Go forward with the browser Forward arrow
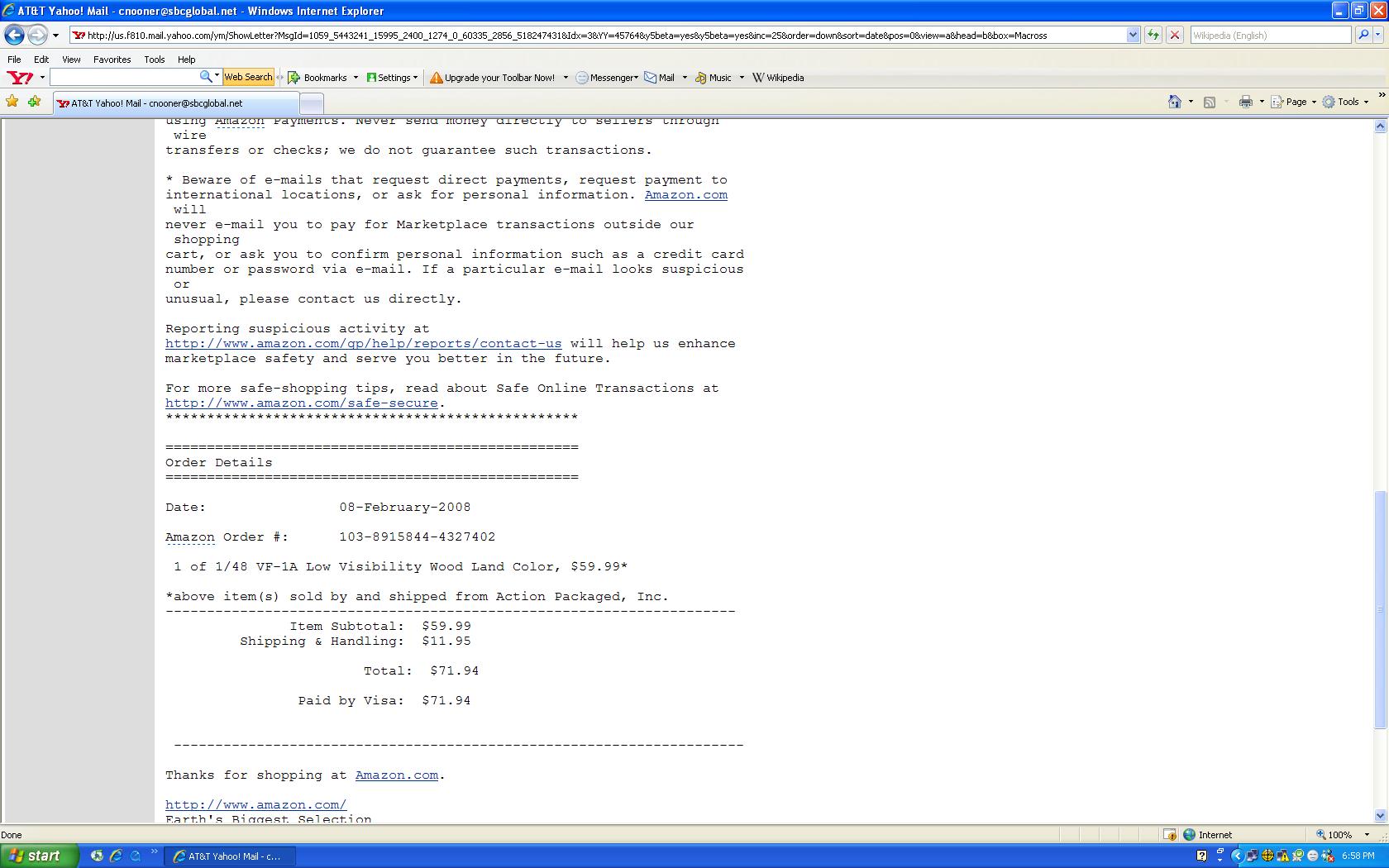The width and height of the screenshot is (1389, 868). tap(37, 35)
